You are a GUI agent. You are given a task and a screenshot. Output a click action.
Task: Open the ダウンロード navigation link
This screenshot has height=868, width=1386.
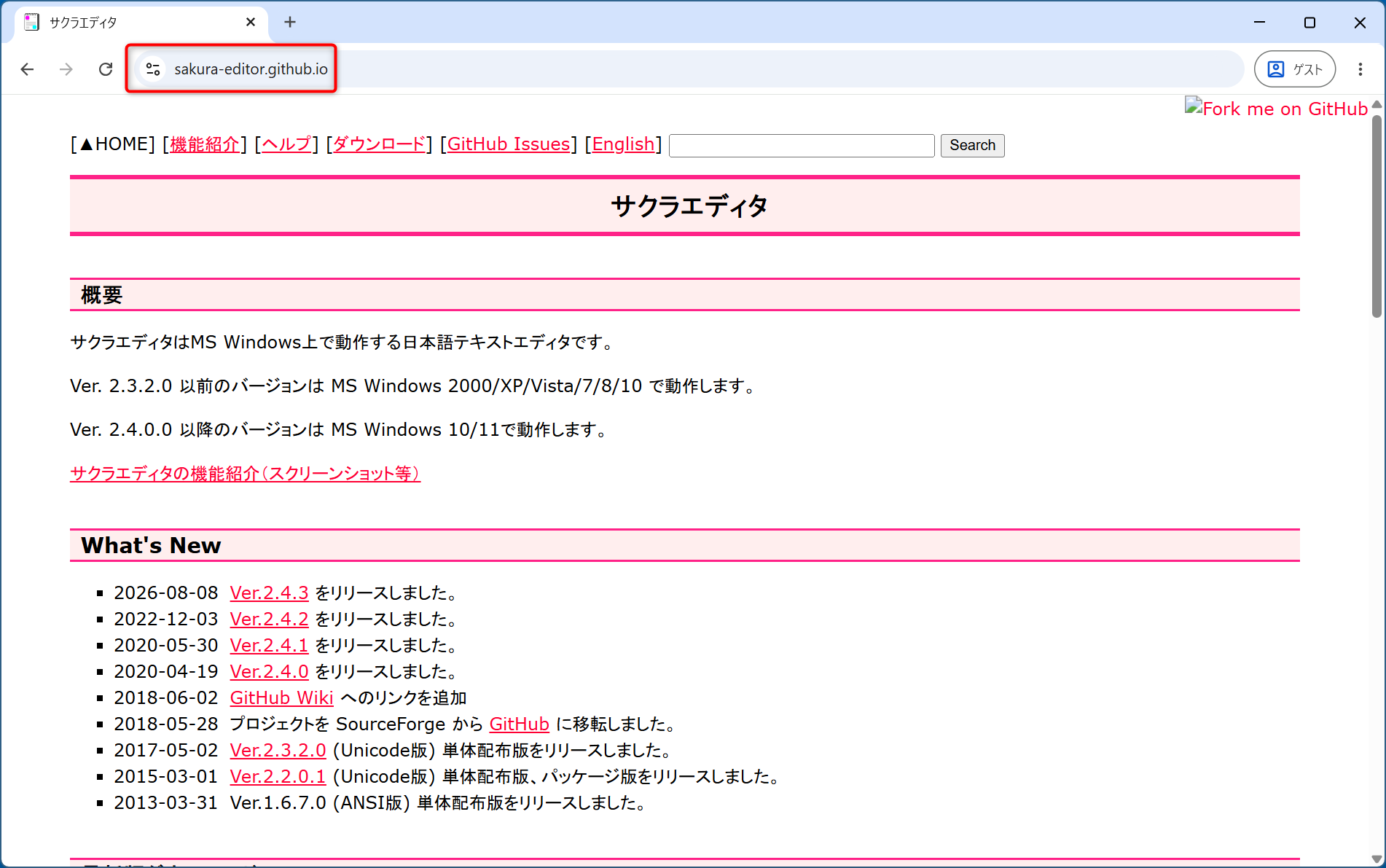379,144
